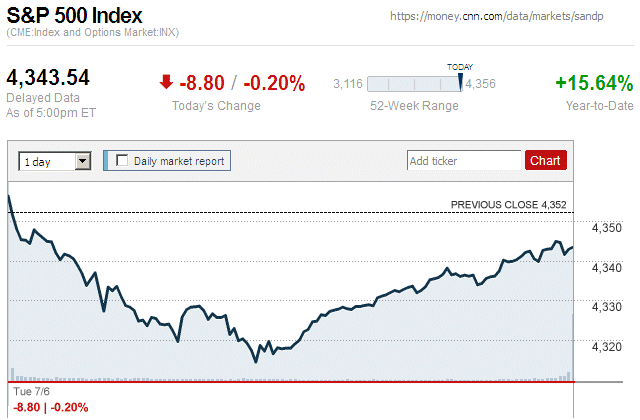Screen dimensions: 640x420
Task: Click the 3,116 52-week low value
Action: (346, 84)
